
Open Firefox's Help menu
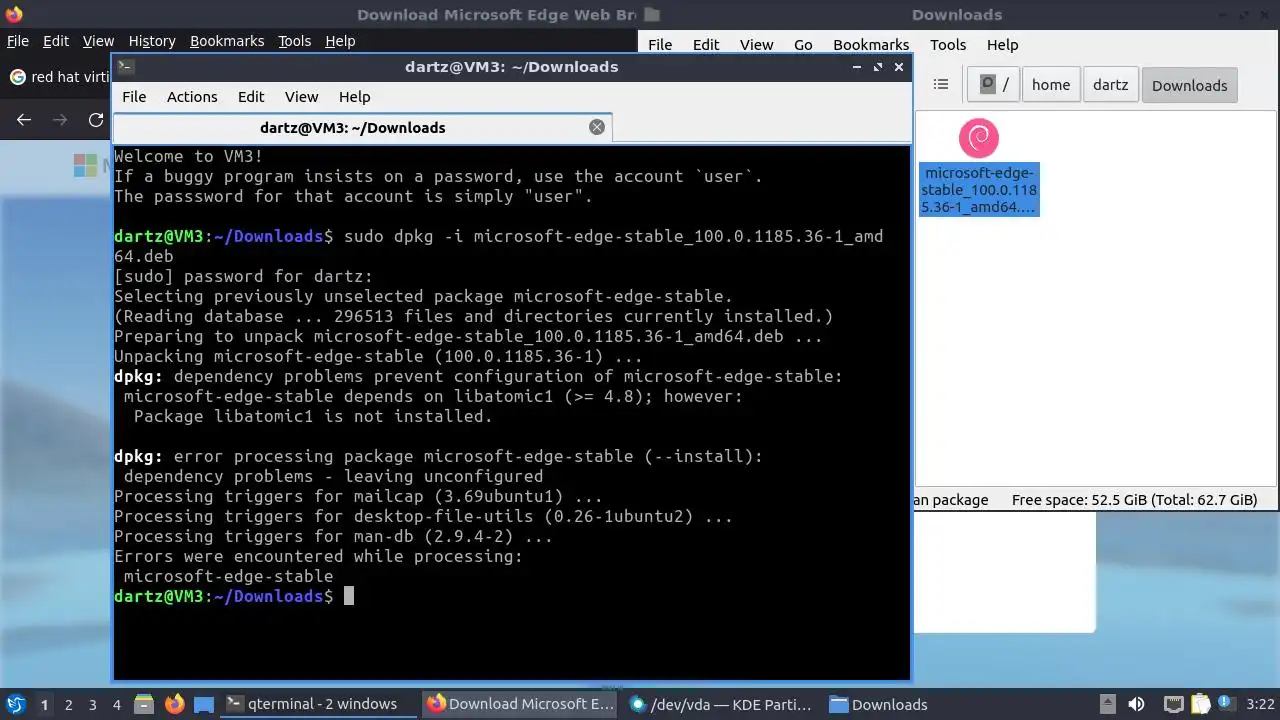tap(340, 41)
